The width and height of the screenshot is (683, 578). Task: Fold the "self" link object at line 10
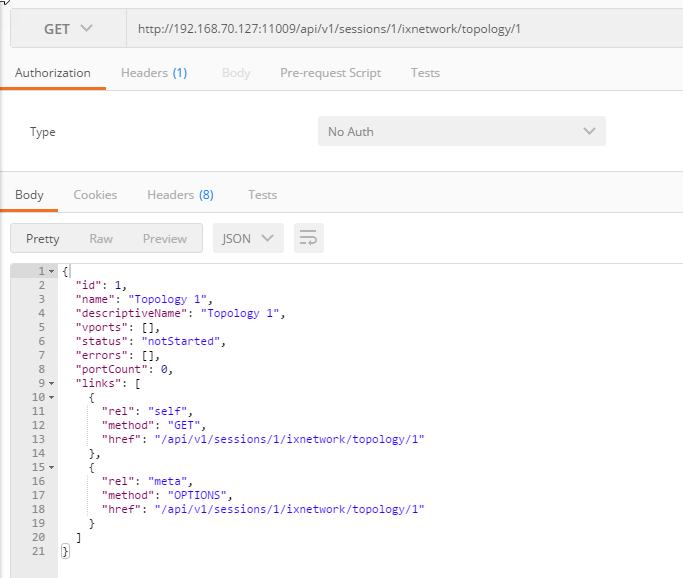51,397
